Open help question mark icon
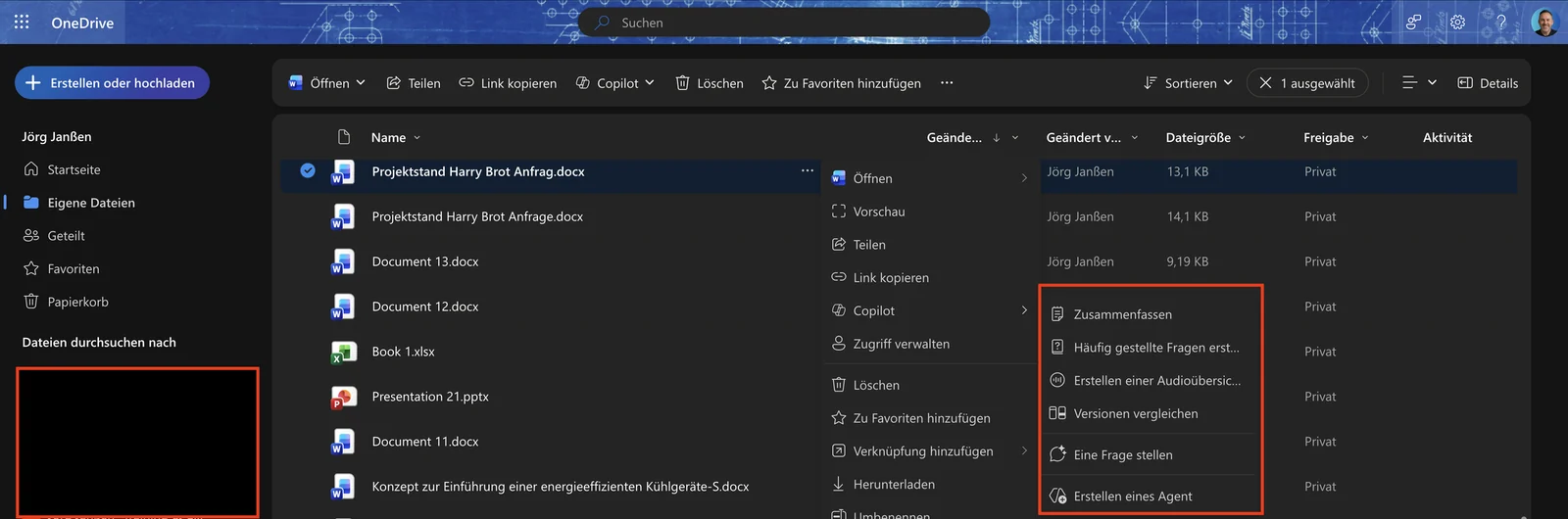 click(1500, 22)
